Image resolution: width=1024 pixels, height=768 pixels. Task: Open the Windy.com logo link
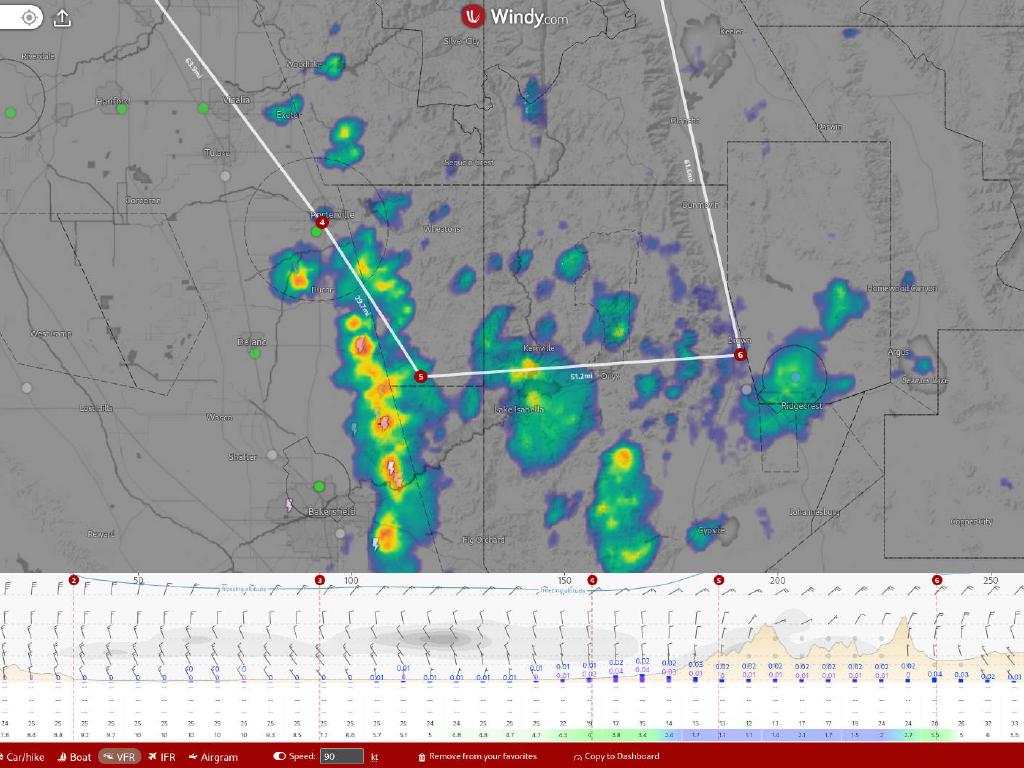(515, 17)
